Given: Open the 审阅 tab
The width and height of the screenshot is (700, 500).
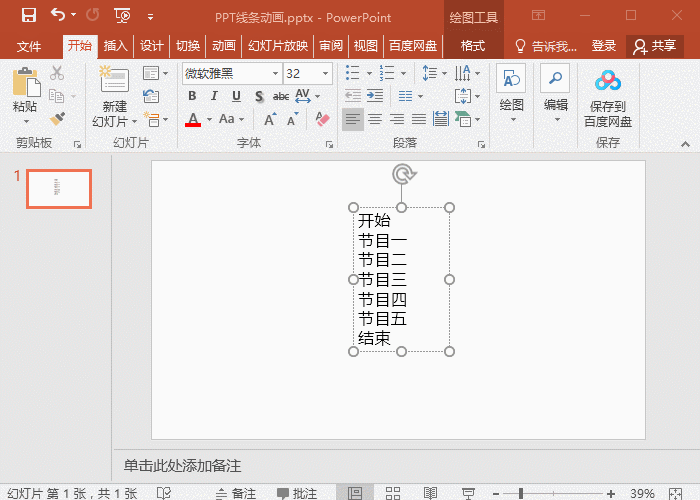Looking at the screenshot, I should (331, 46).
